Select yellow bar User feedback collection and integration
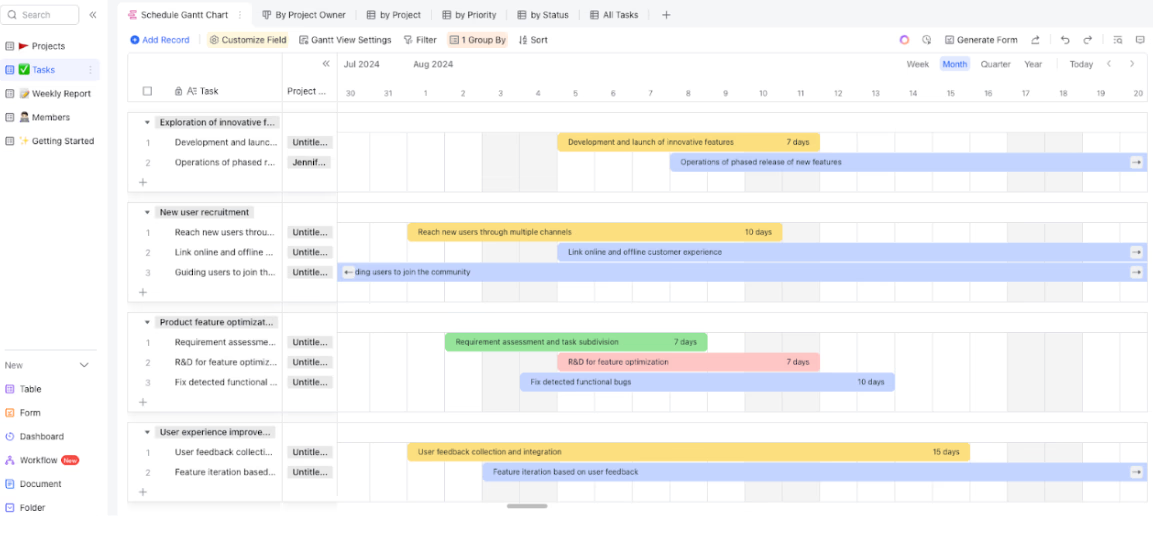1153x544 pixels. tap(688, 452)
